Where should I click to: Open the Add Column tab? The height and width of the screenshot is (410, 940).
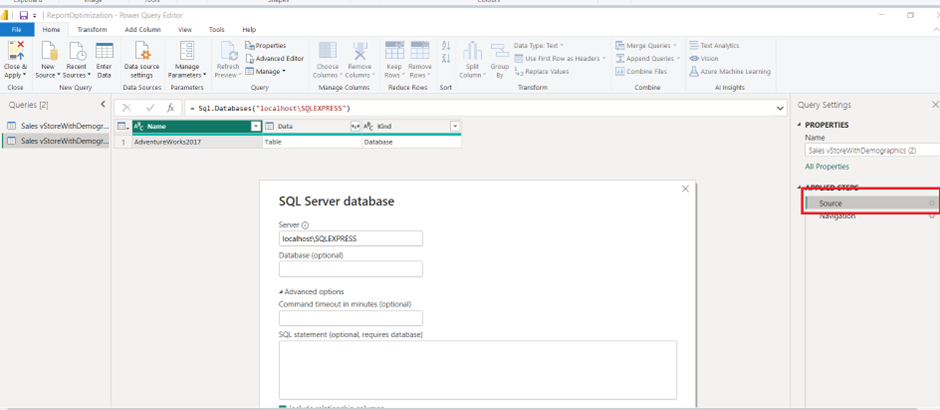coord(142,30)
